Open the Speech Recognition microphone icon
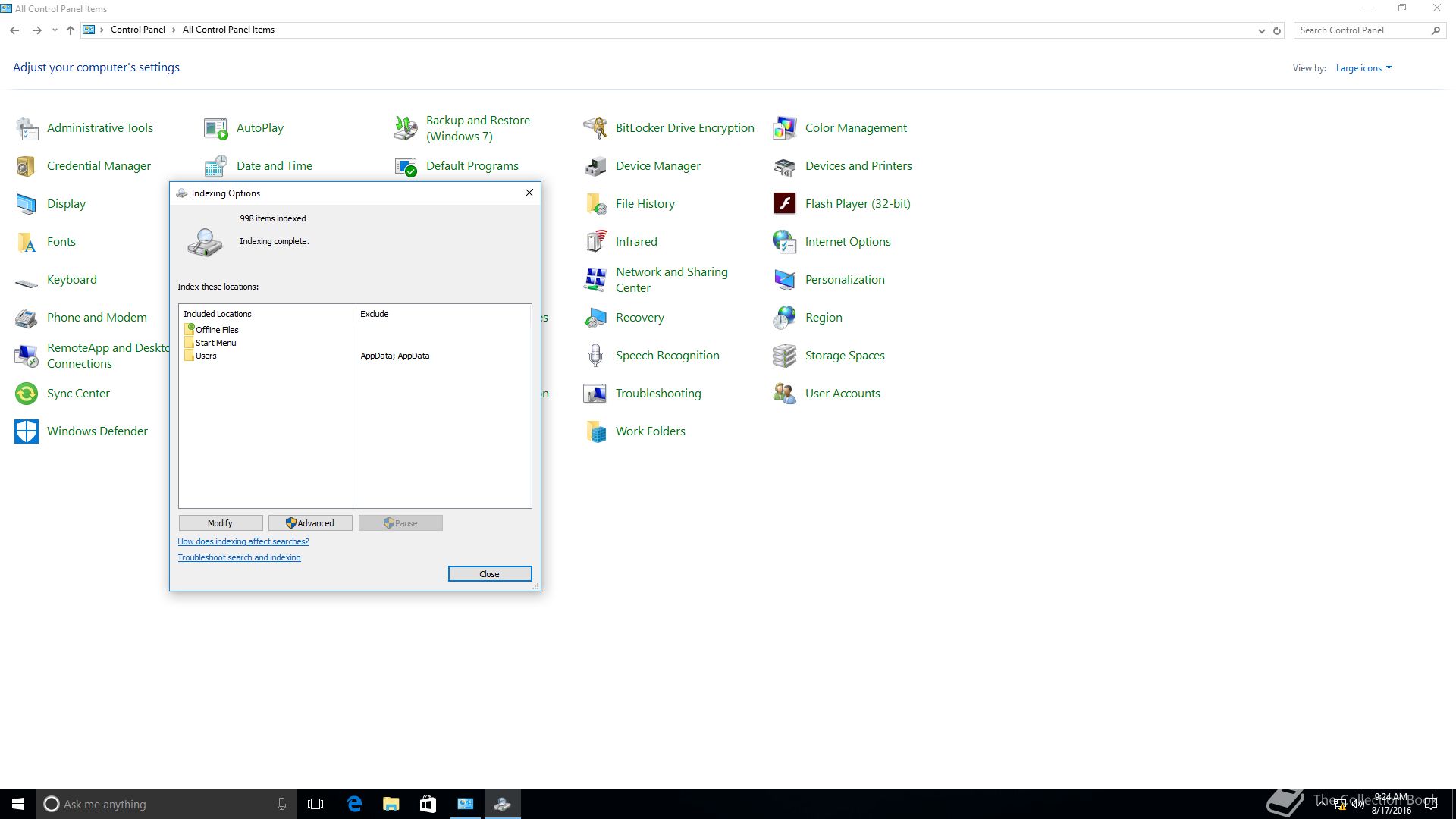Viewport: 1456px width, 819px height. click(595, 355)
